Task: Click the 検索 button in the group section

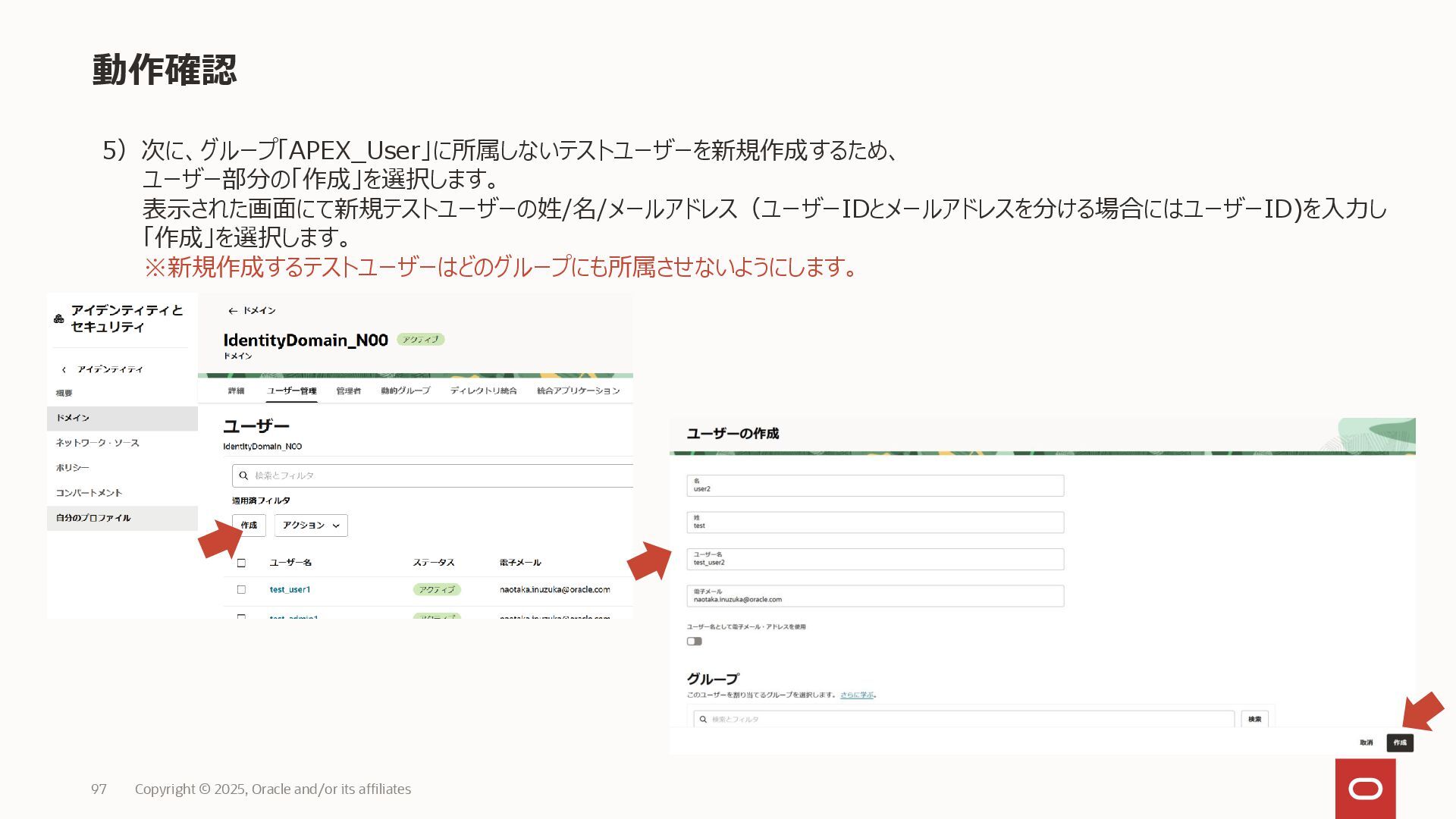Action: tap(1255, 719)
